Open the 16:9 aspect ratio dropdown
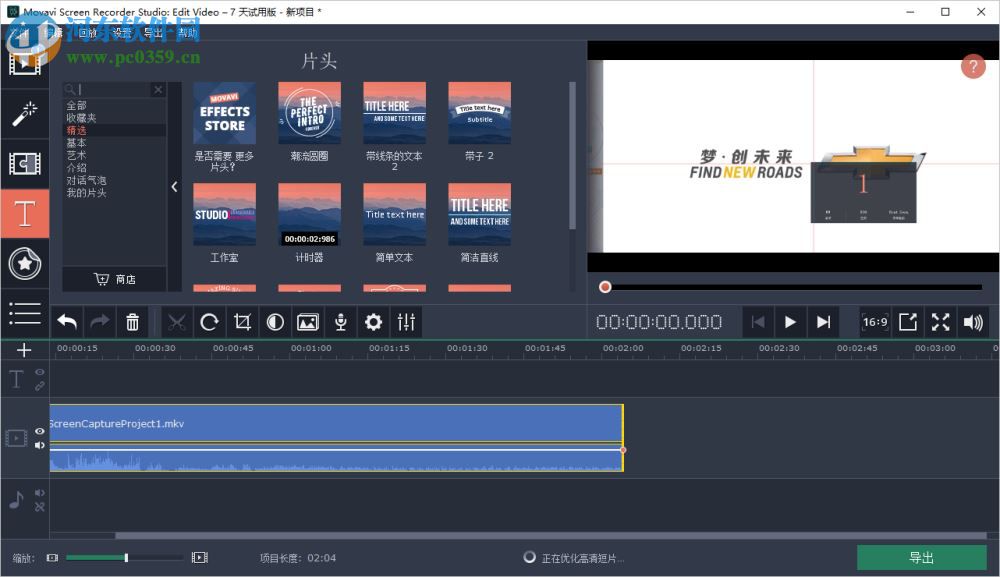 coord(874,322)
